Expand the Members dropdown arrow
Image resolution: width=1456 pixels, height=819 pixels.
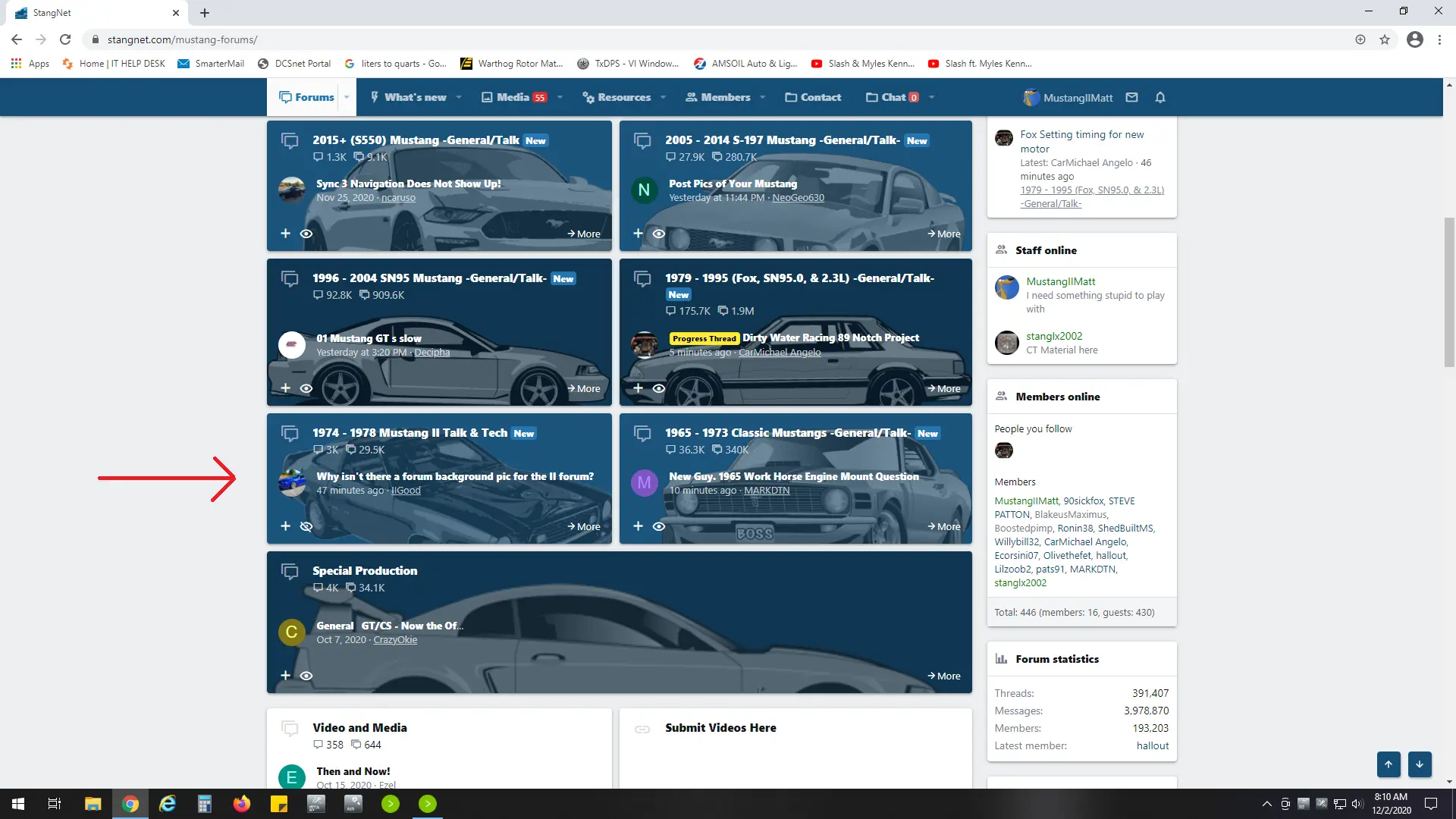762,97
